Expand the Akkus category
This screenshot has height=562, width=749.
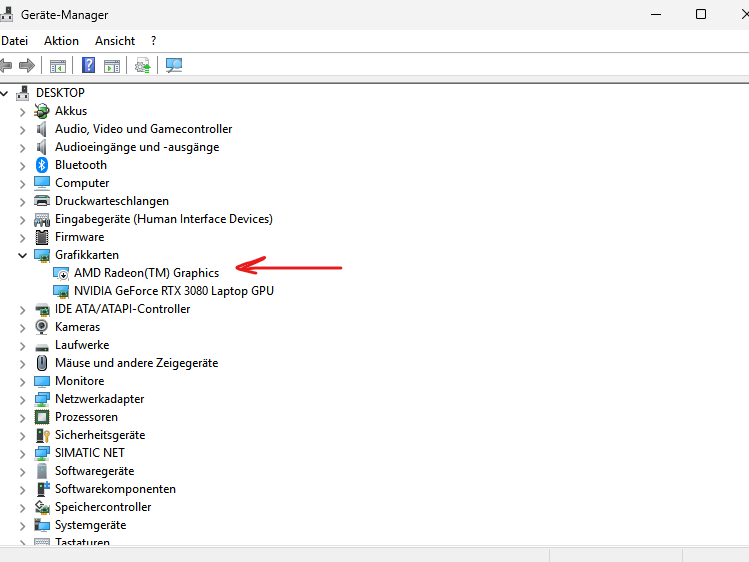[x=22, y=112]
